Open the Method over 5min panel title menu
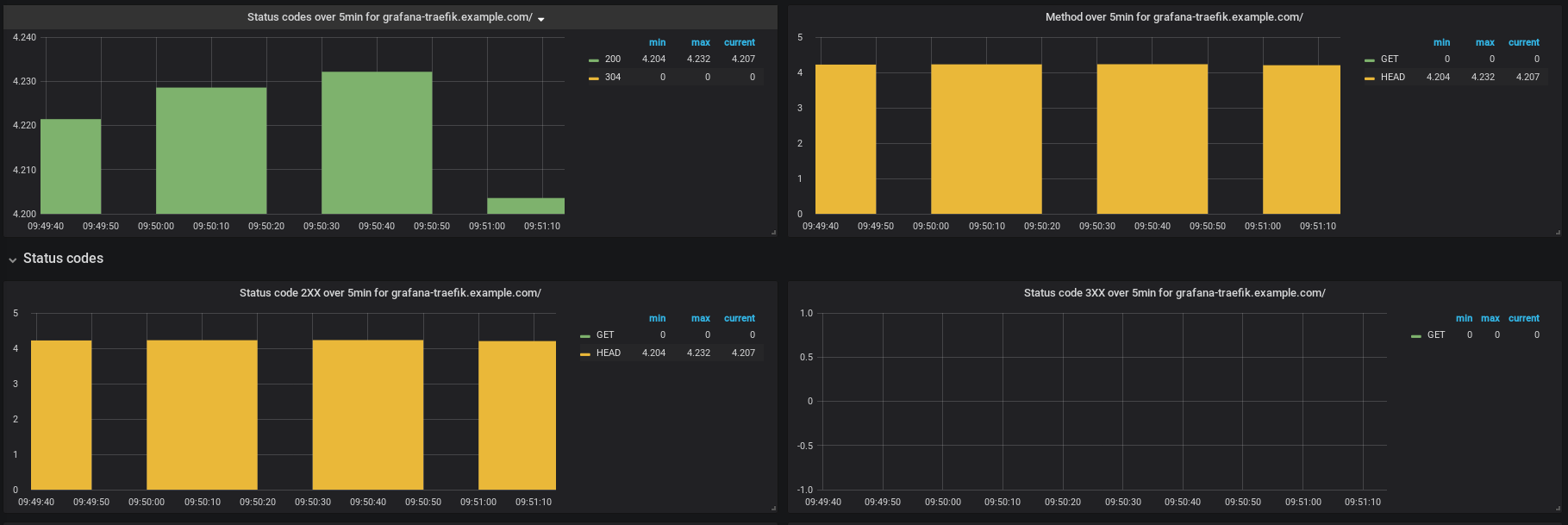 point(1174,17)
